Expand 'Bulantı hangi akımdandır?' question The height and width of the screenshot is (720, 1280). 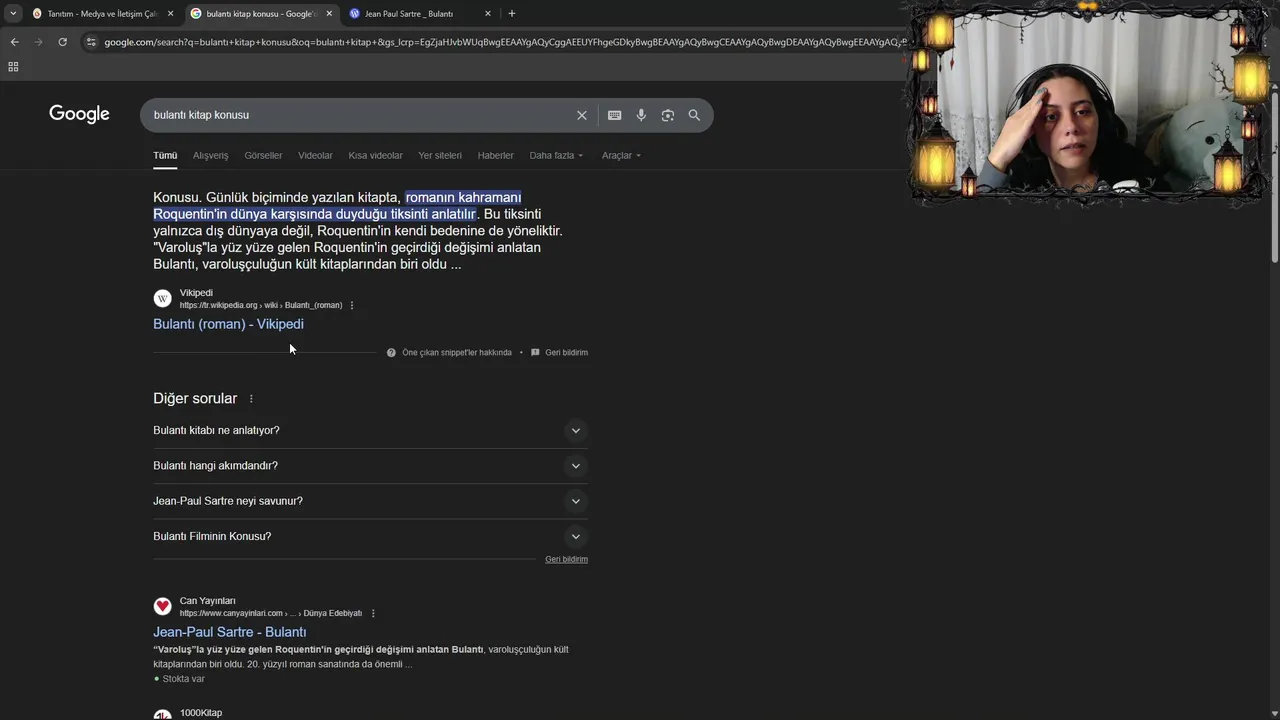point(370,466)
